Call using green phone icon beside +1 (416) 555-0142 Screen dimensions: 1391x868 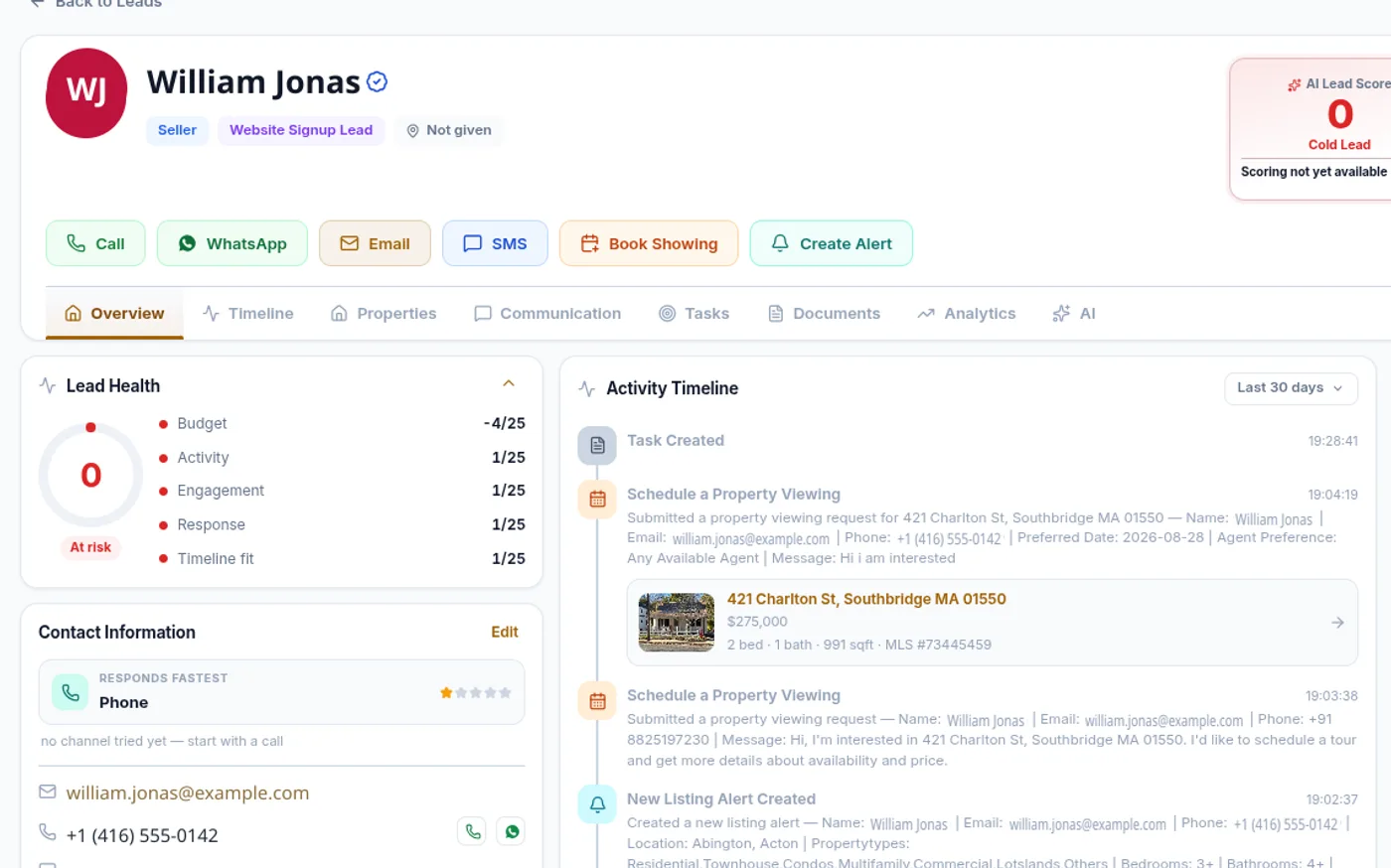pos(473,832)
